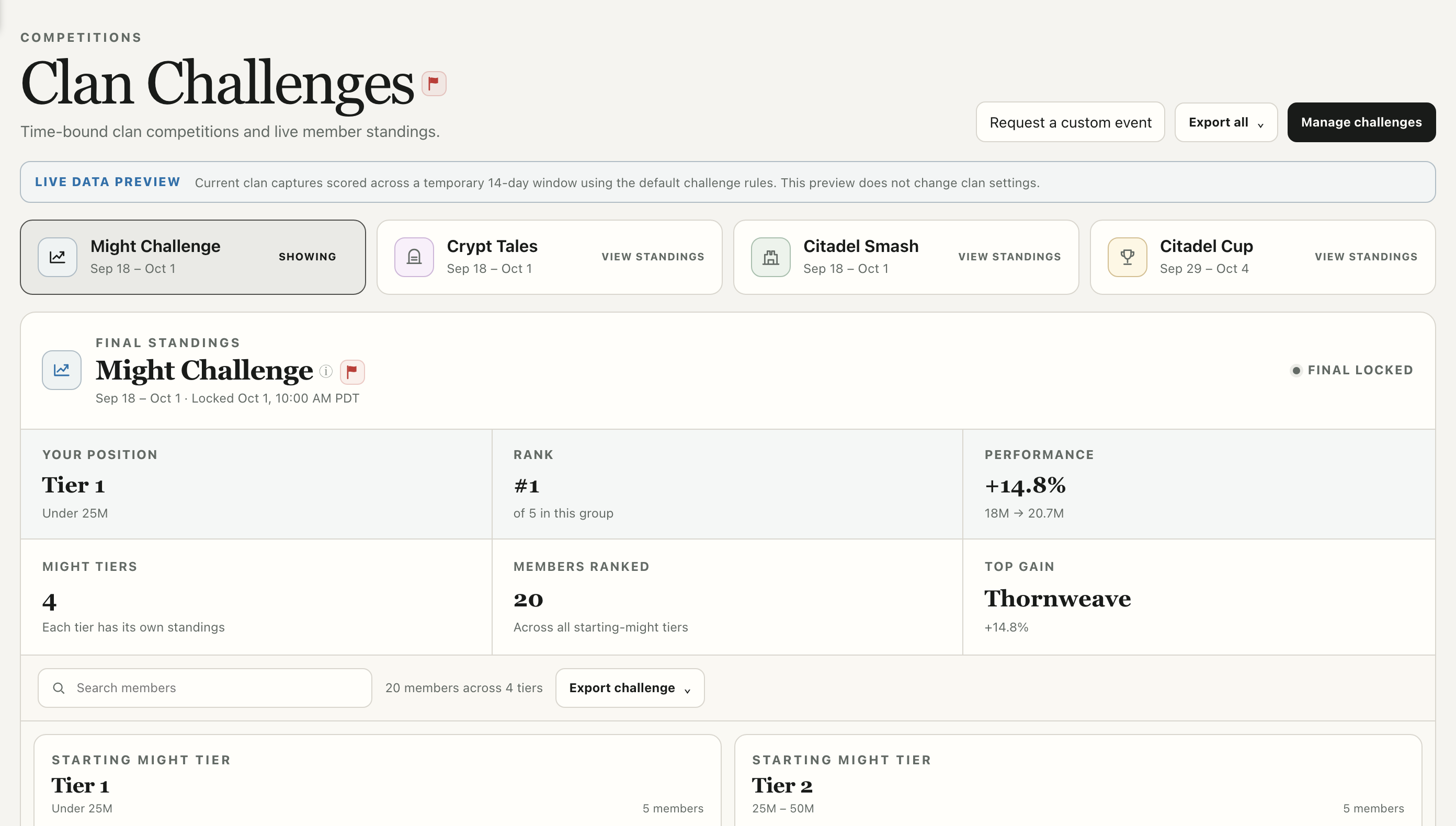The image size is (1456, 826).
Task: Click the magnifier icon in Search members field
Action: click(59, 688)
